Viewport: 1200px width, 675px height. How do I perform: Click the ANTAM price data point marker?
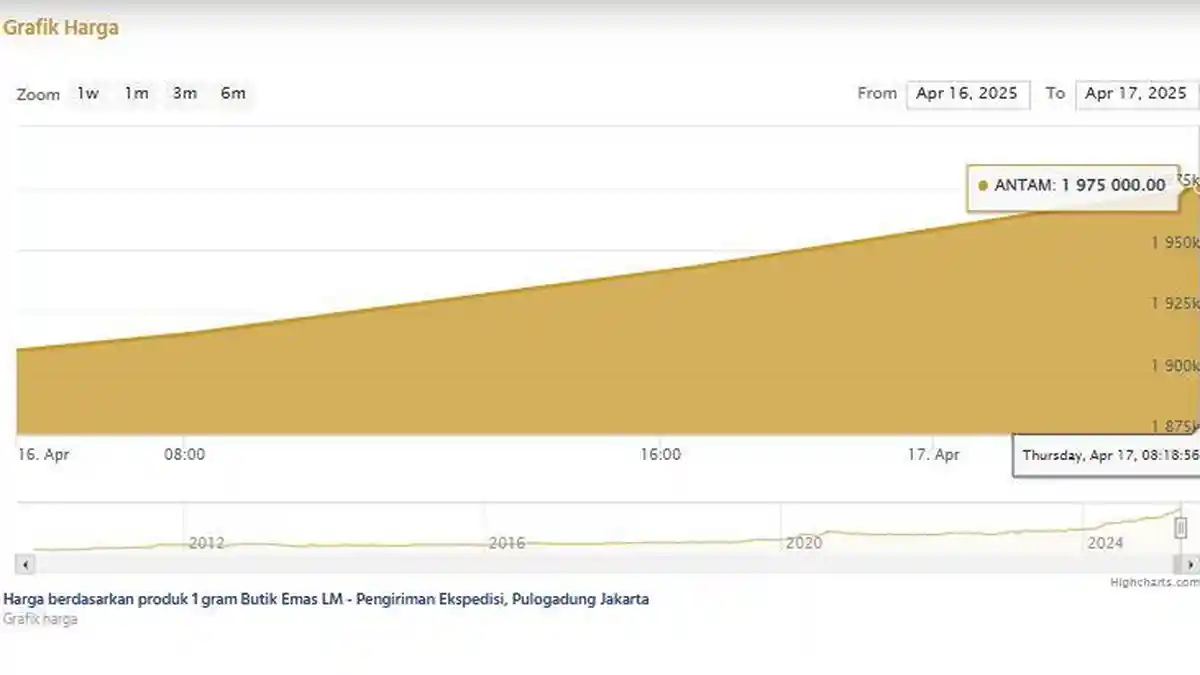(1197, 187)
